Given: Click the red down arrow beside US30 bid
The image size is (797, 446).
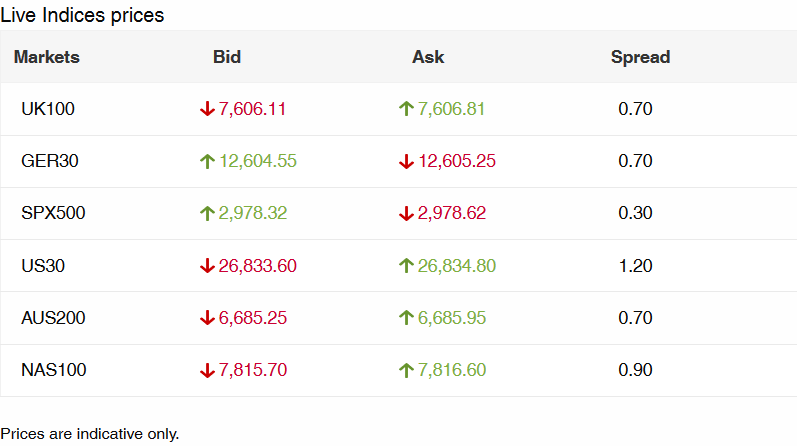Looking at the screenshot, I should [x=207, y=266].
